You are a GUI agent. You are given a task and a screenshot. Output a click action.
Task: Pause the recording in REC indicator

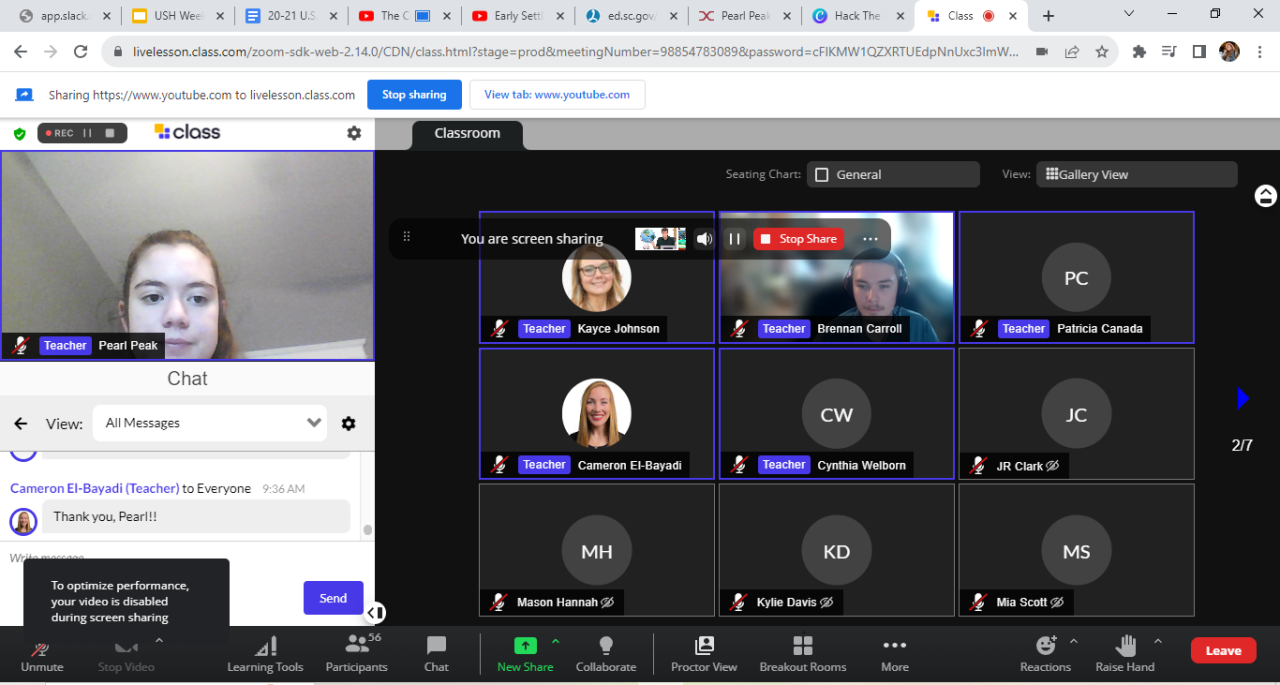click(88, 133)
